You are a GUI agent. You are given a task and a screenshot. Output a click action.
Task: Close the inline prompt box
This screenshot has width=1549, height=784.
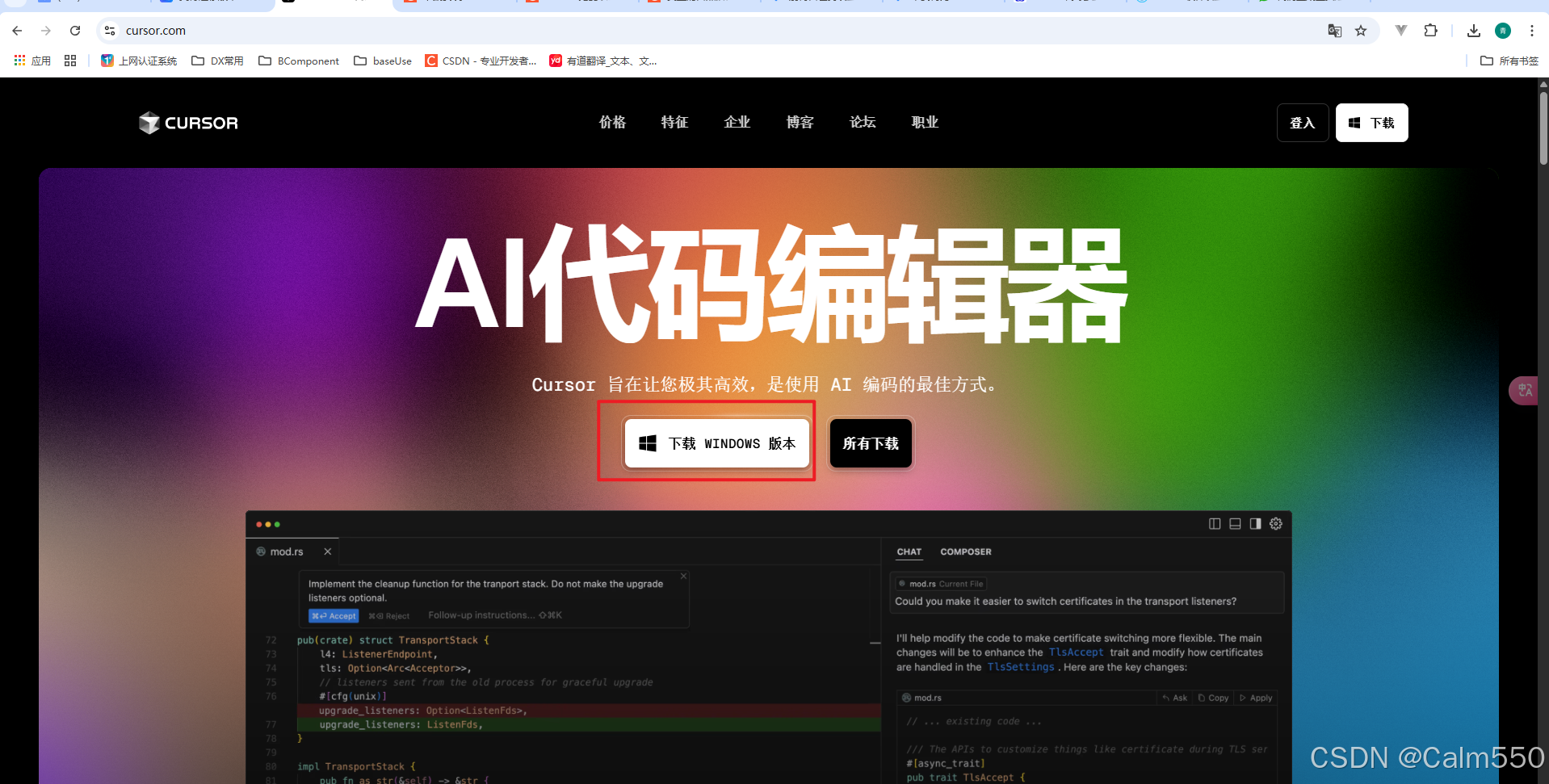683,576
